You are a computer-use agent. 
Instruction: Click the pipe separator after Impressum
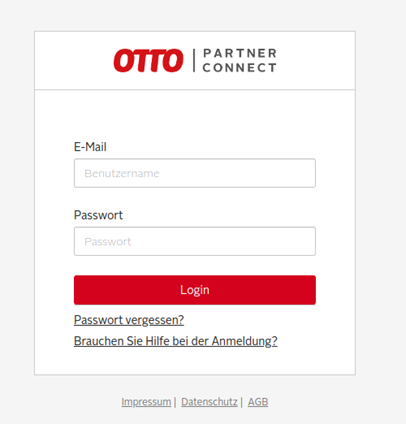point(175,402)
